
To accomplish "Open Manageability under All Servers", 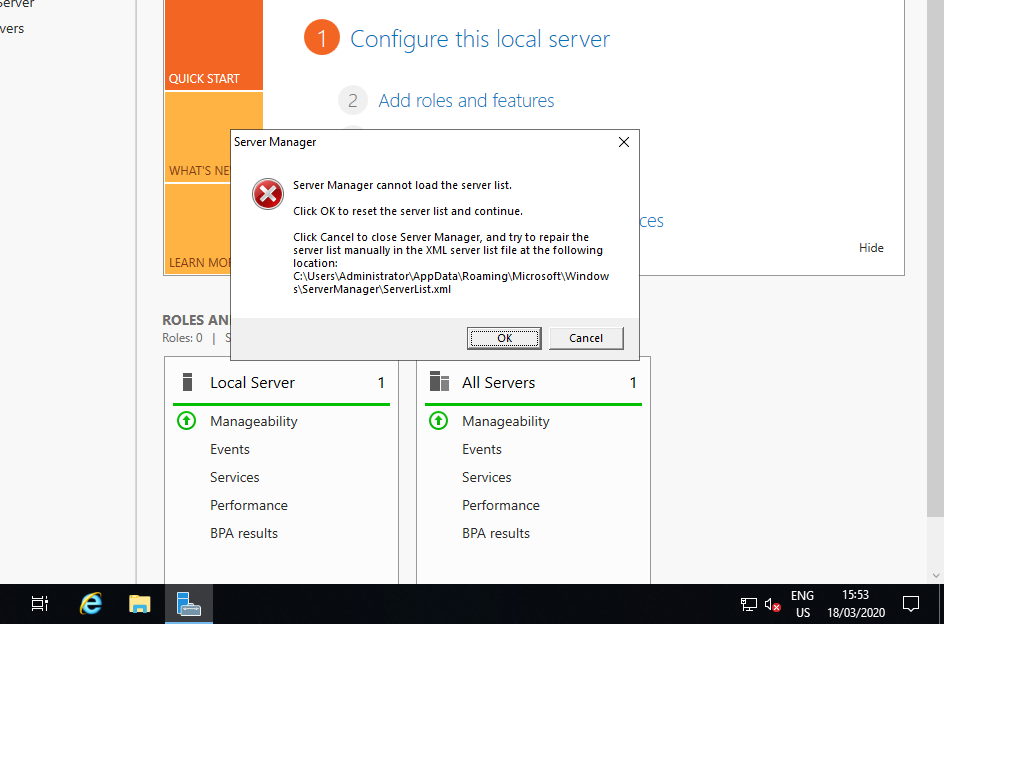I will [x=506, y=422].
